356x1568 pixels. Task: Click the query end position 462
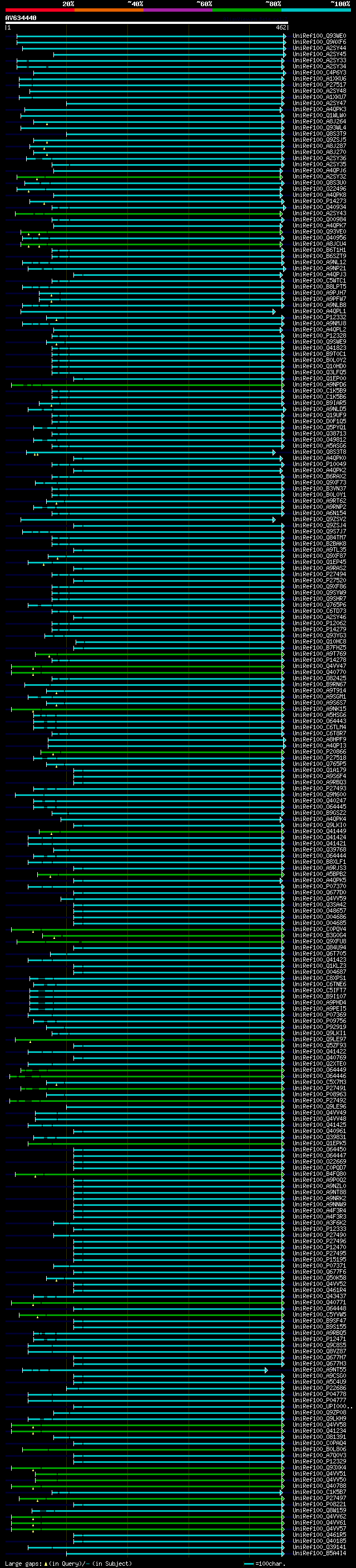[x=281, y=27]
